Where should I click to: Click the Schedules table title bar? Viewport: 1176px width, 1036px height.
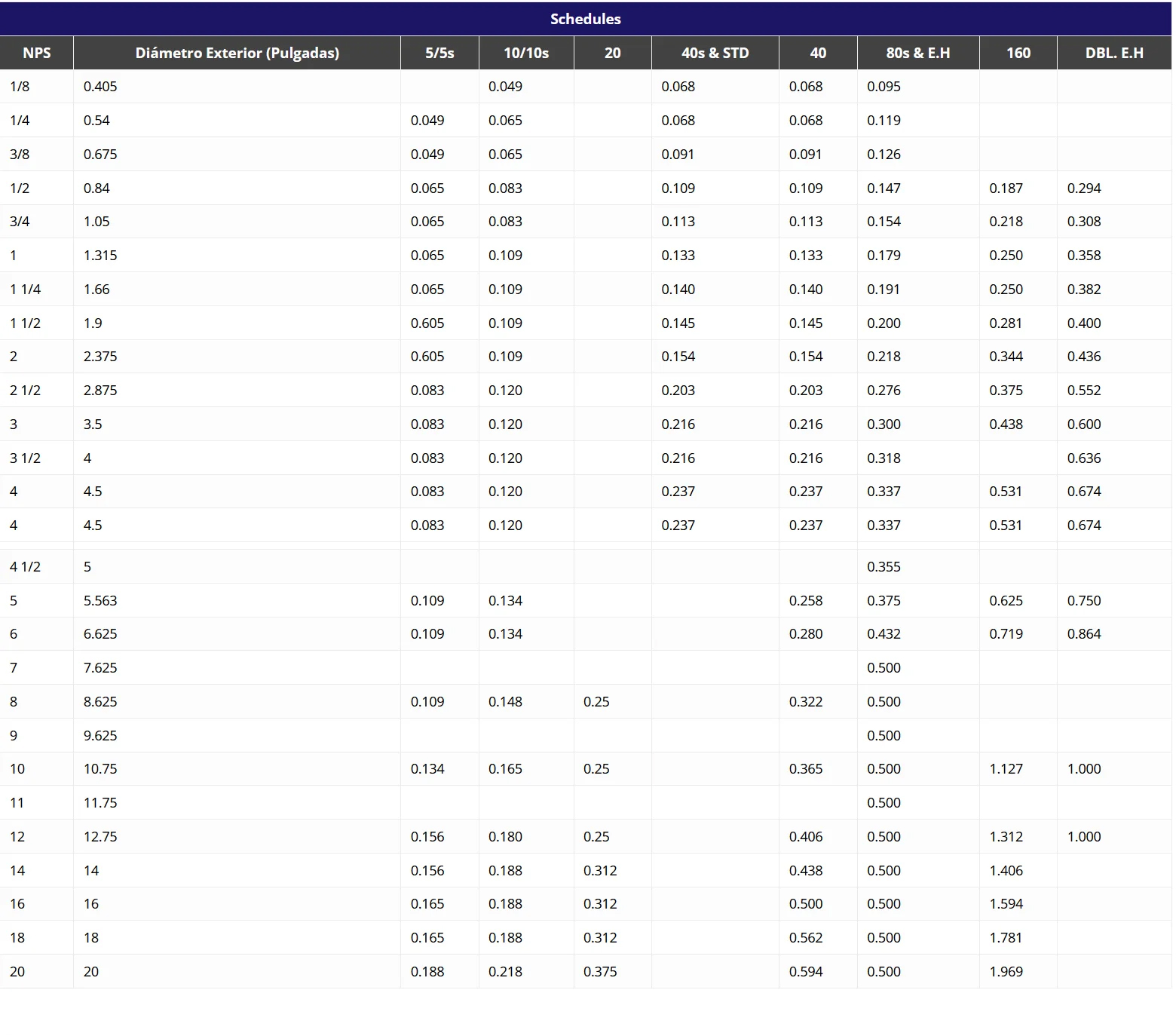586,19
